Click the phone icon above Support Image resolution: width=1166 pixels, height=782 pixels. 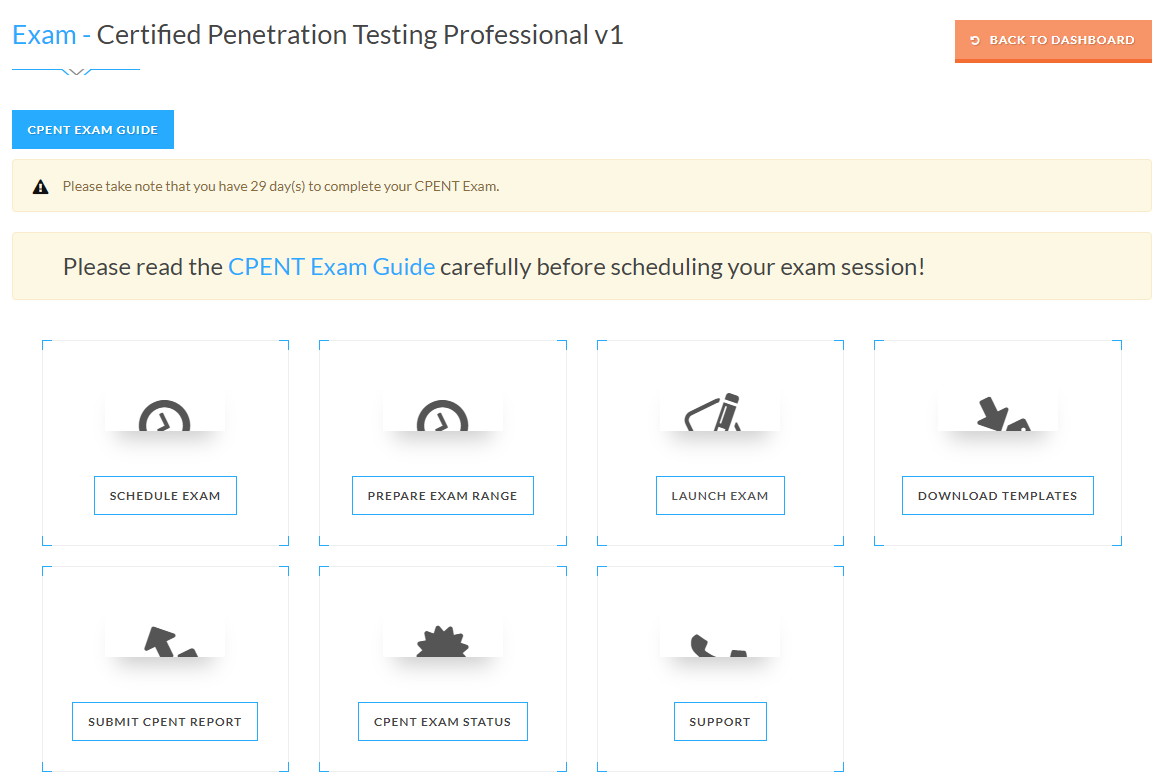tap(718, 644)
